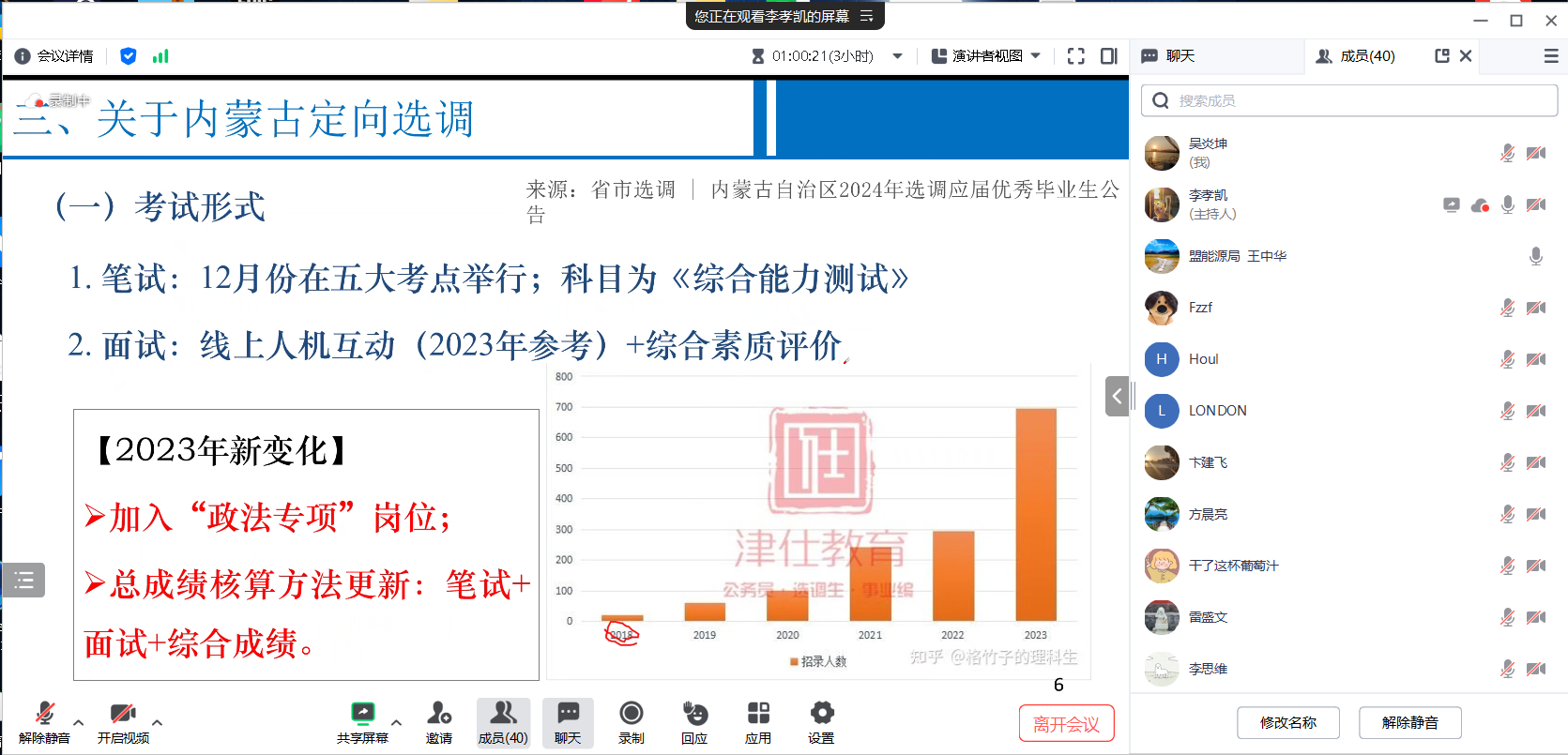Turn on camera with 开启视频

tap(123, 715)
